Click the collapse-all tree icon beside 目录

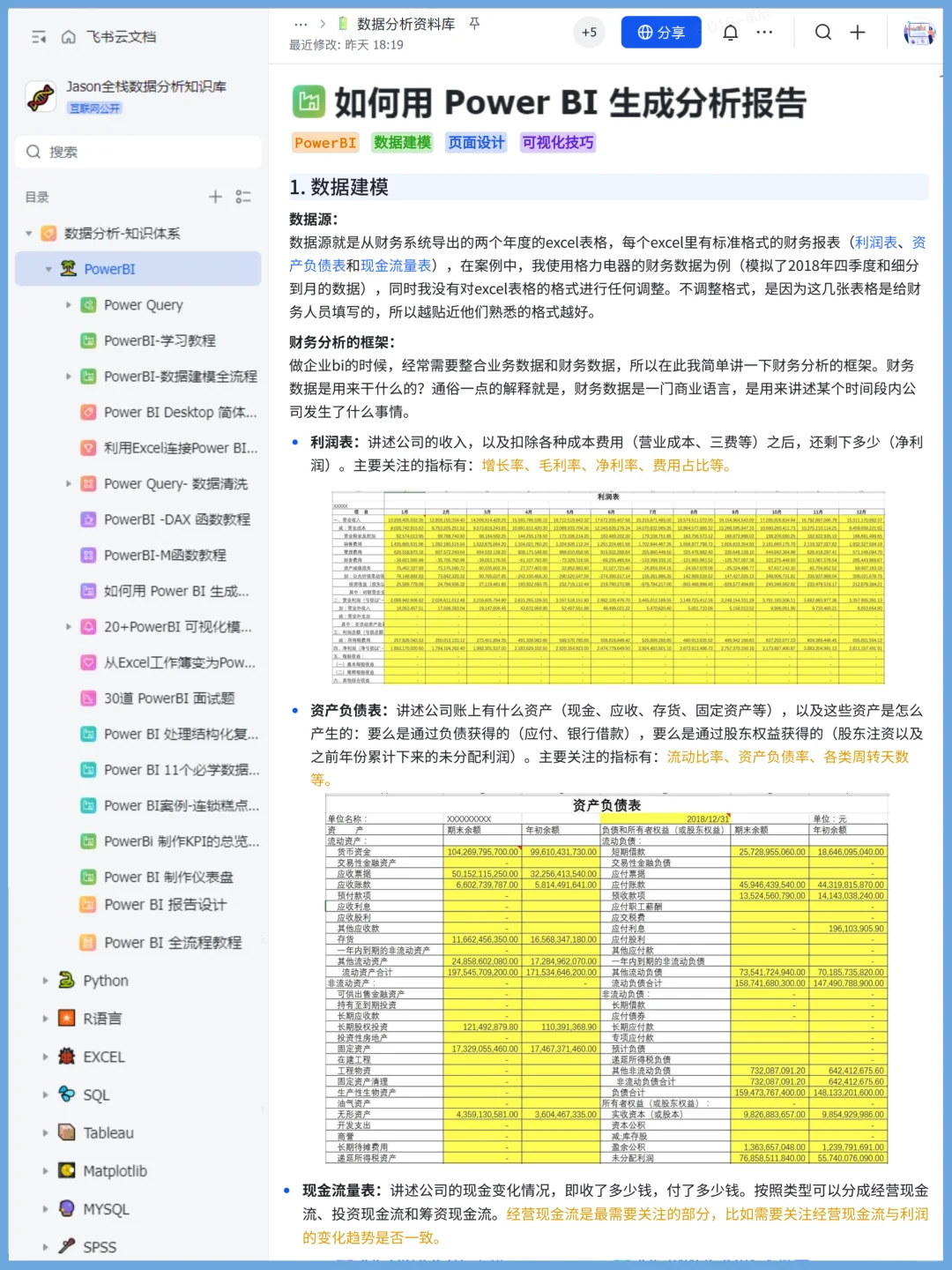point(243,197)
